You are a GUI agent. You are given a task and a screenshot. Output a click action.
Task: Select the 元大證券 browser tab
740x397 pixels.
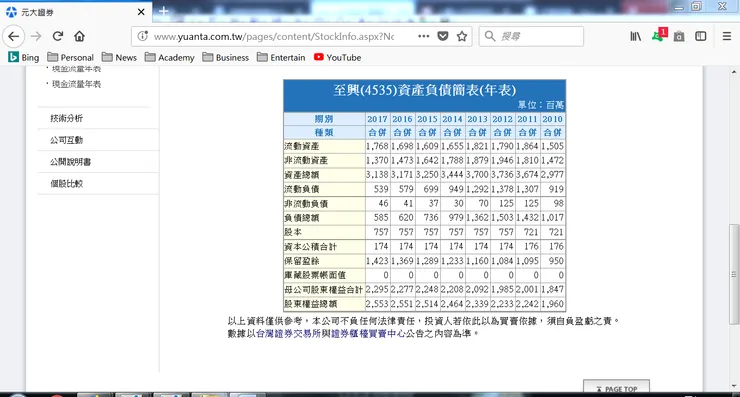[76, 12]
